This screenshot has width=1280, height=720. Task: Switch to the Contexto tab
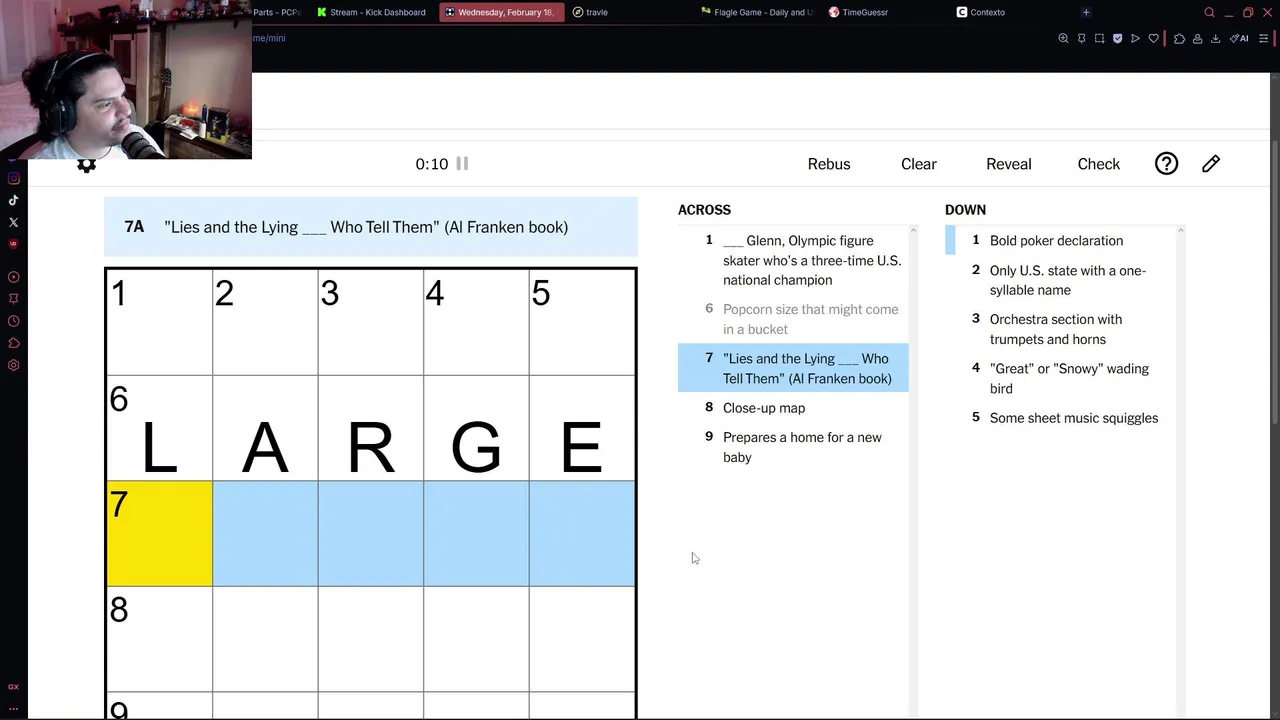981,12
